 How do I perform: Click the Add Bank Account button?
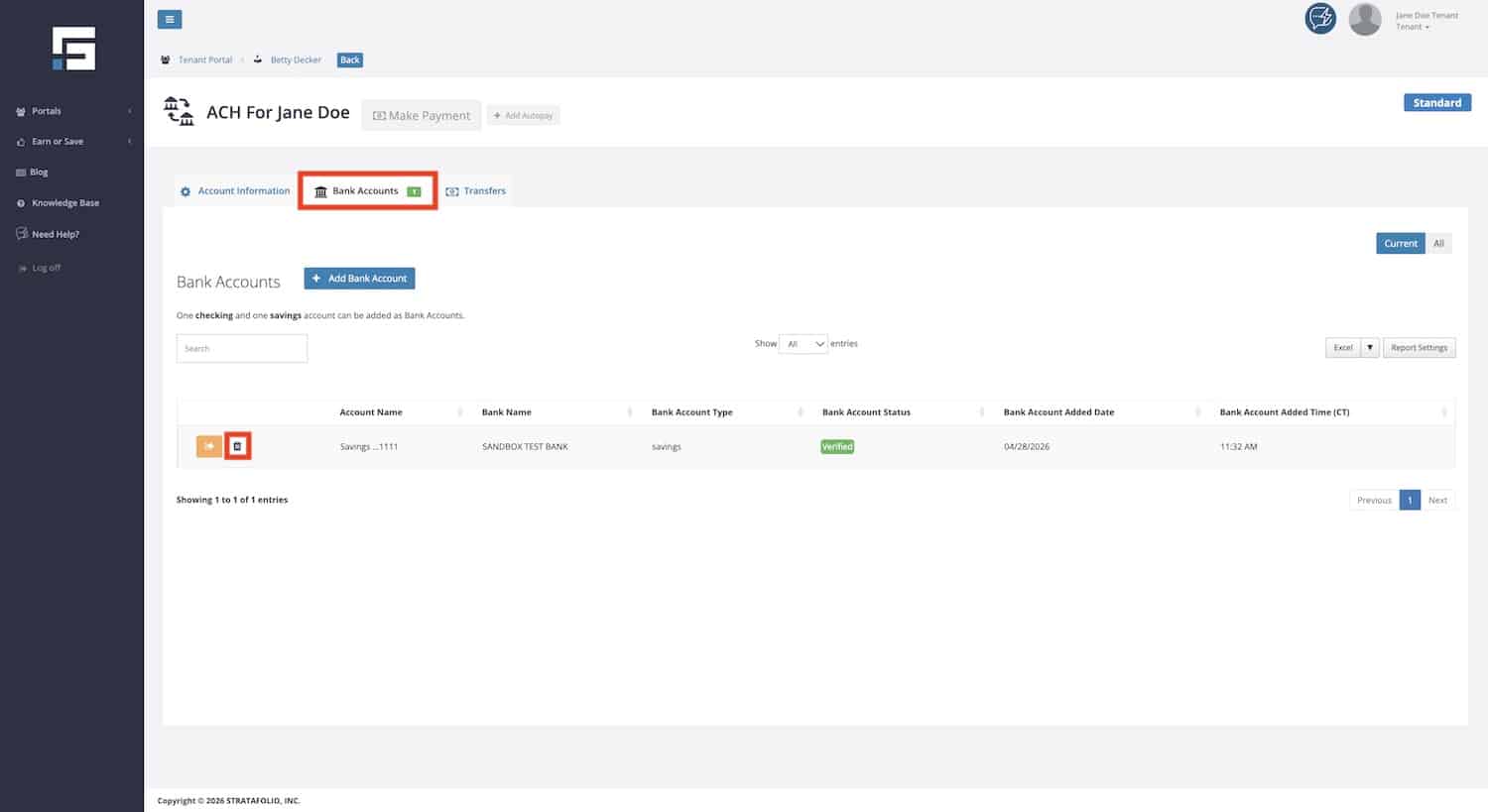pyautogui.click(x=360, y=279)
